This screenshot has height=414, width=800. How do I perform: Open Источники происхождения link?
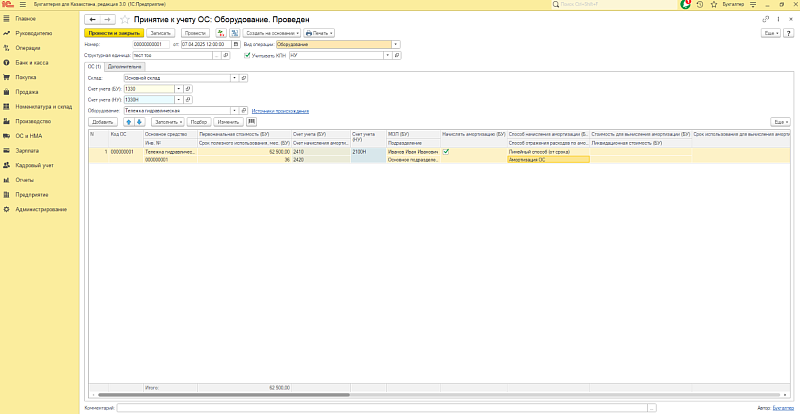point(280,111)
